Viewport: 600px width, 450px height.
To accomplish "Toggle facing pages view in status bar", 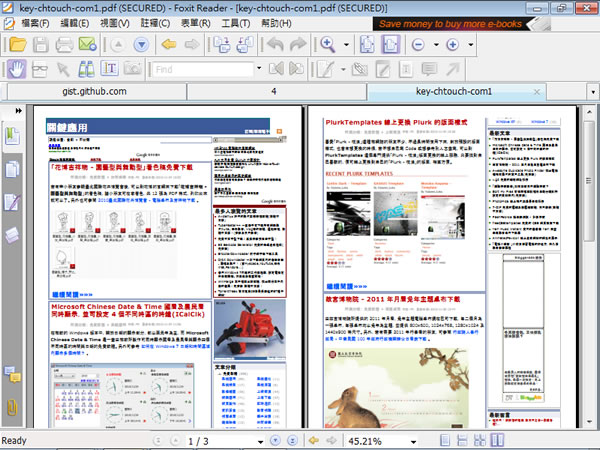I will tap(497, 440).
